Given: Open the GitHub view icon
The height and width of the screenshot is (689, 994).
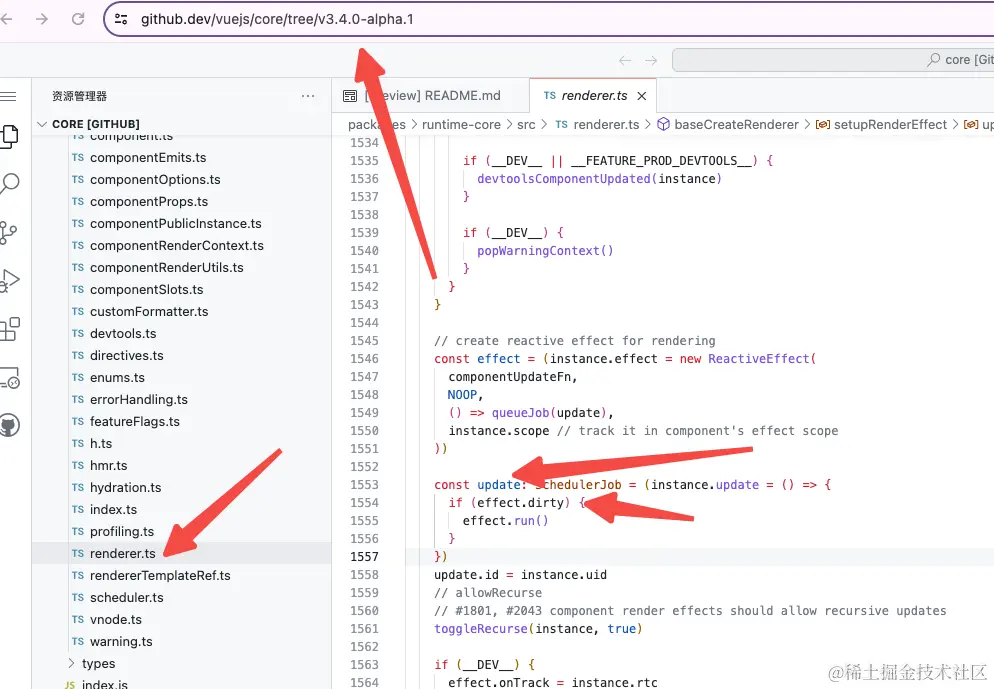Looking at the screenshot, I should 10,425.
